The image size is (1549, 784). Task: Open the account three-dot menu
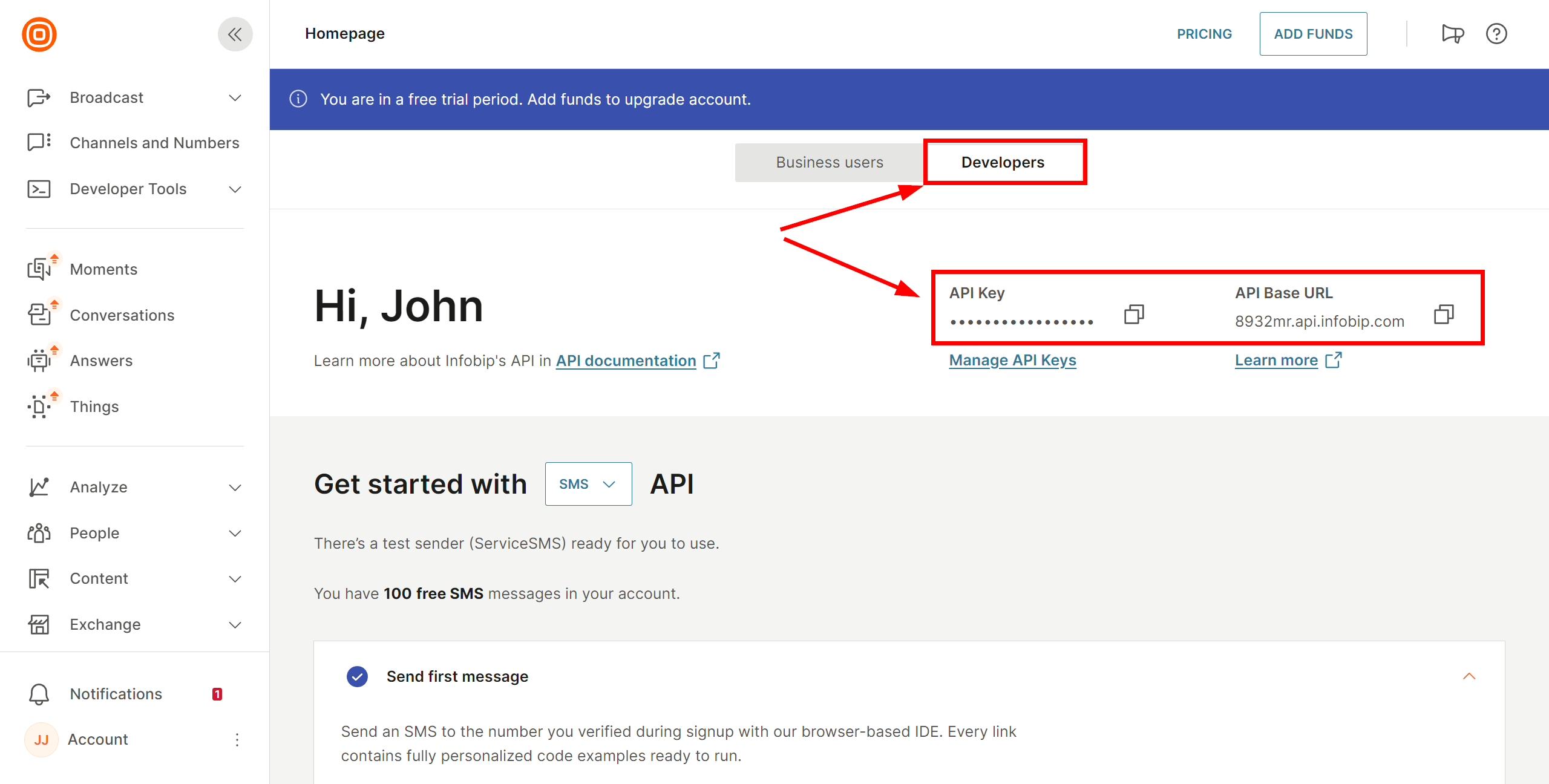point(237,739)
